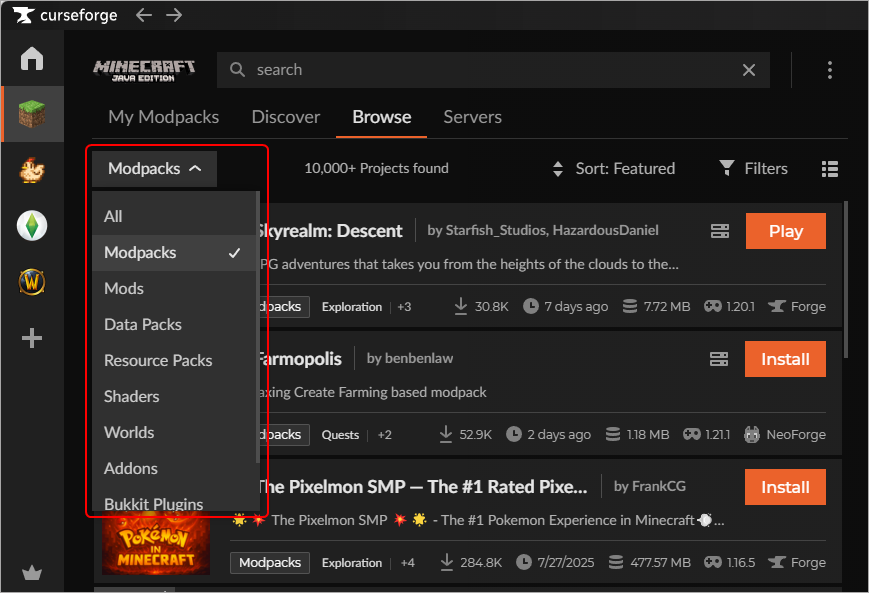Open the premium crown icon
Image resolution: width=869 pixels, height=593 pixels.
(32, 572)
